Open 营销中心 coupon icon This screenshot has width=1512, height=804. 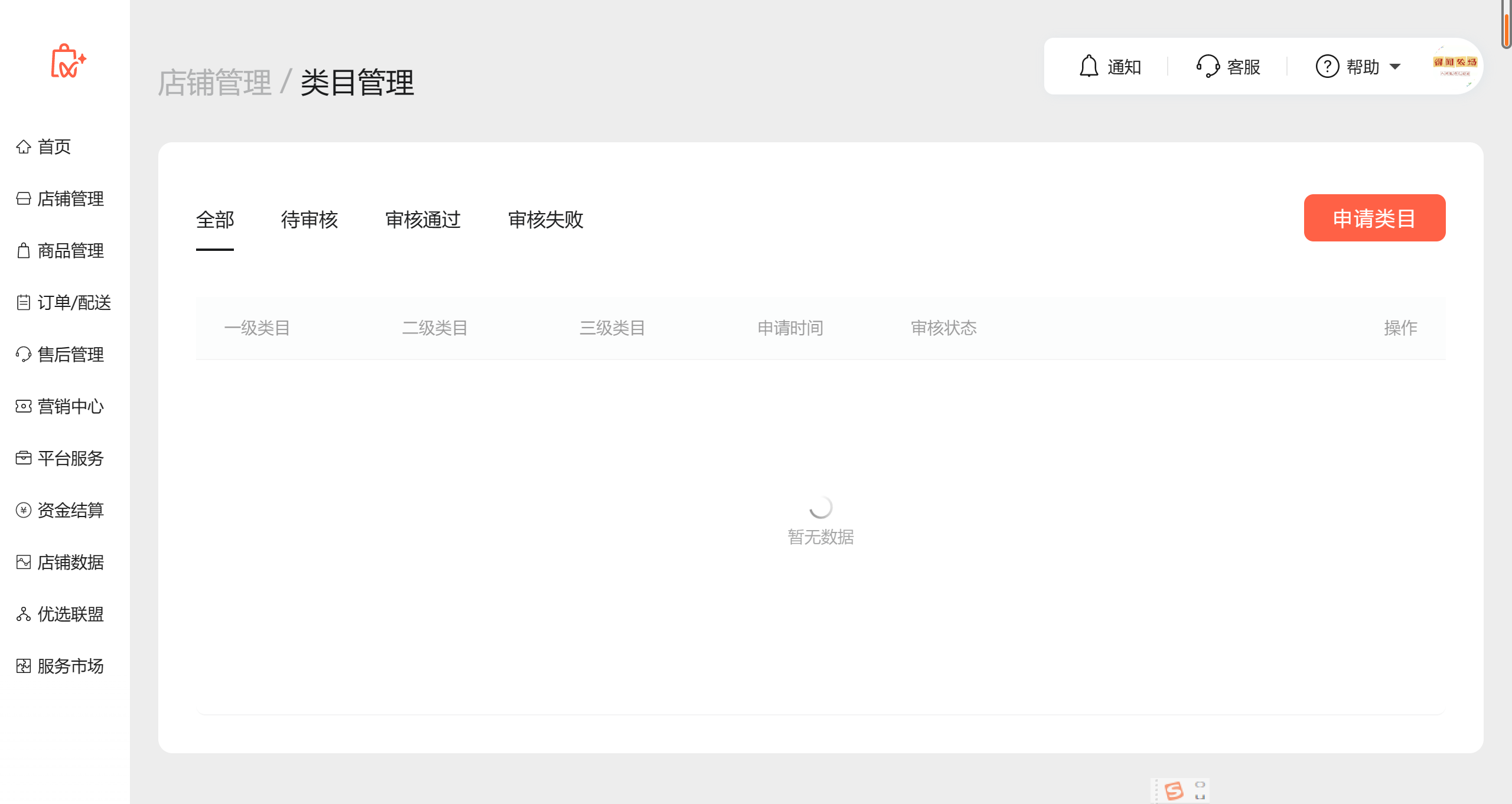pyautogui.click(x=24, y=406)
